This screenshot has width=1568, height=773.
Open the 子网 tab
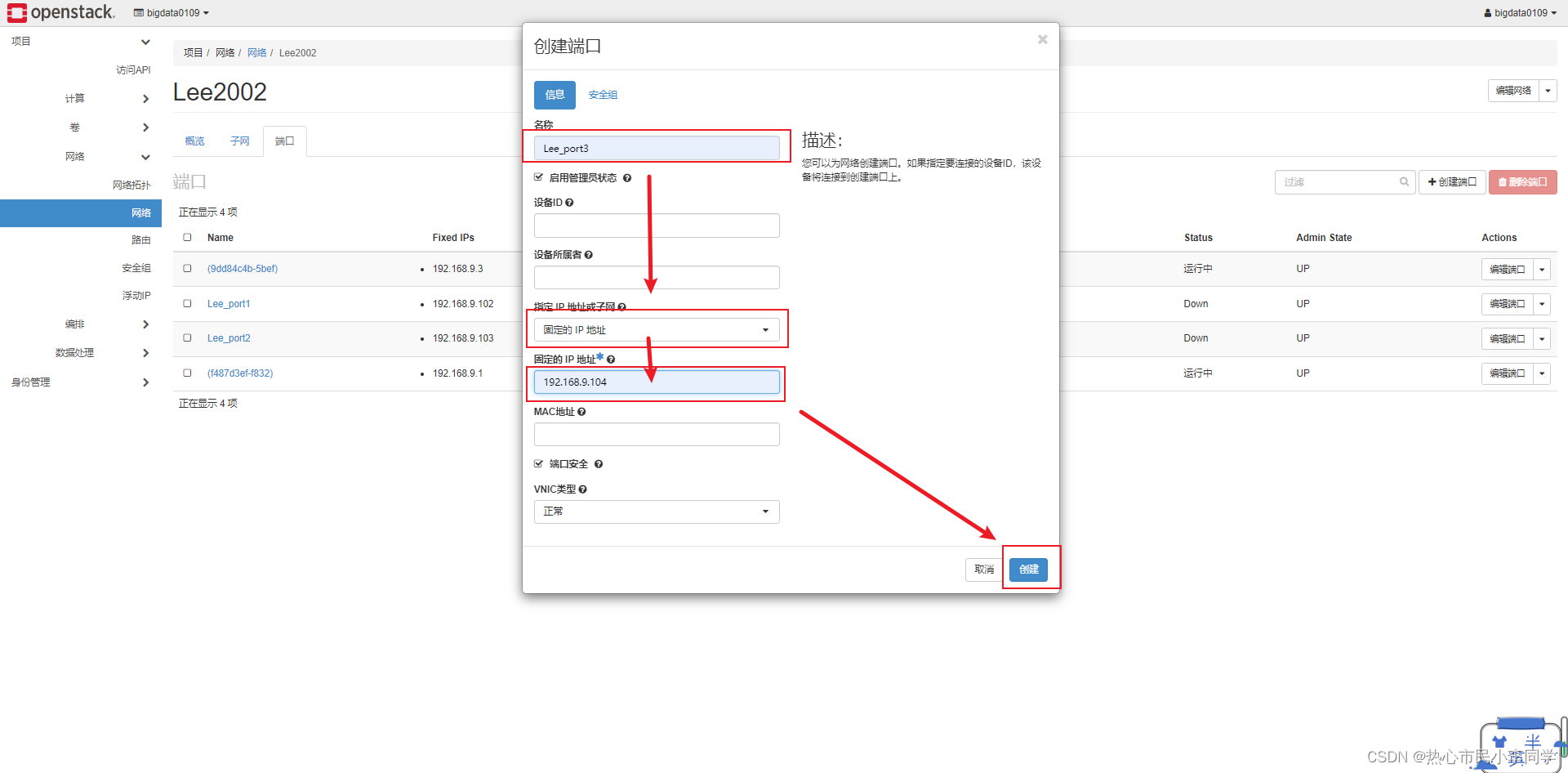(x=239, y=141)
